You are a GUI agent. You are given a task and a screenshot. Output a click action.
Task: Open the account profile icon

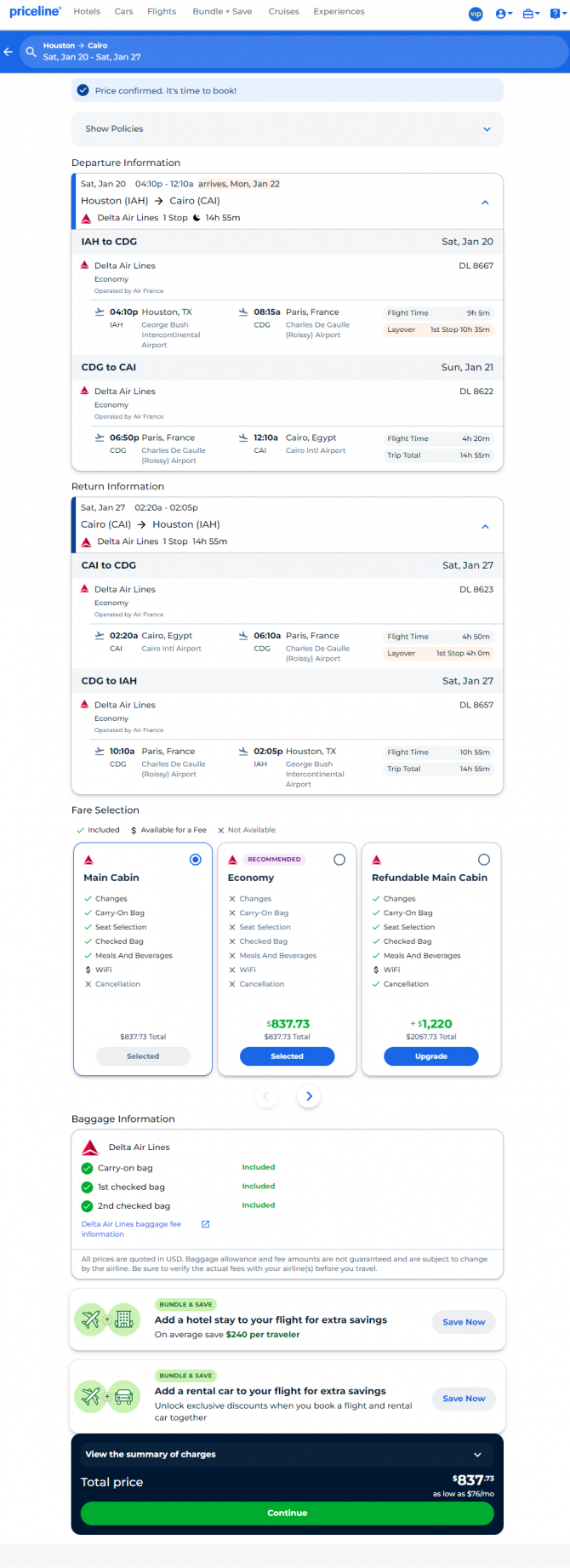(504, 14)
